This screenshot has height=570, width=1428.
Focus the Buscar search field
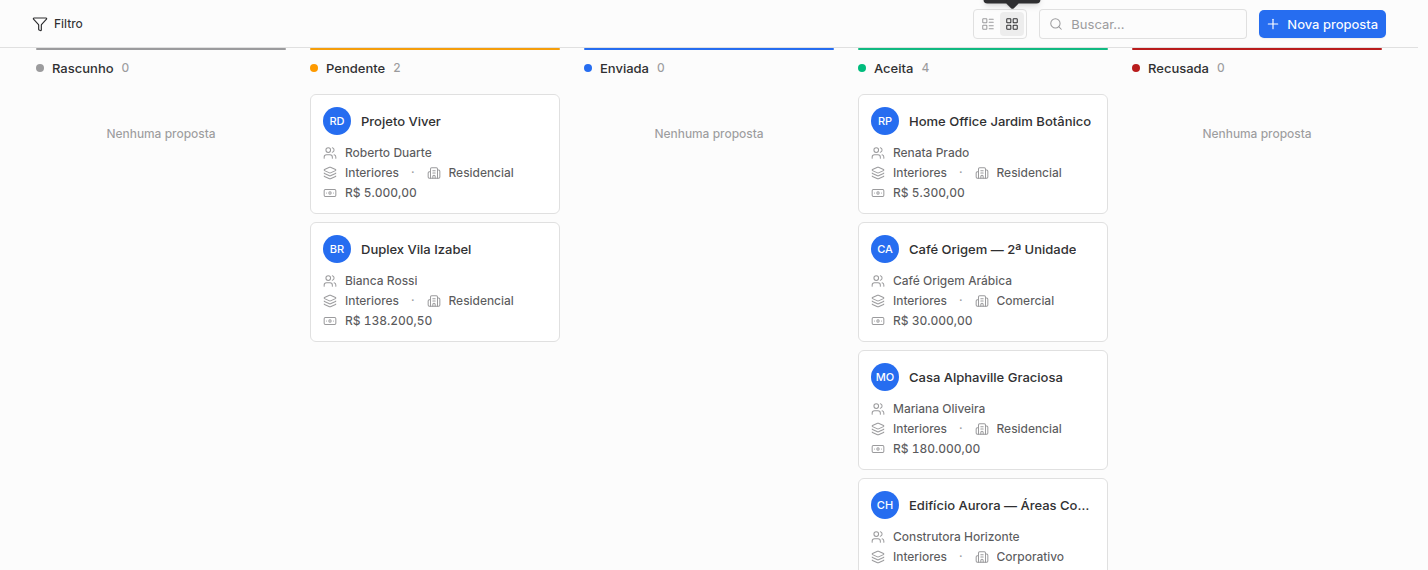(x=1143, y=24)
